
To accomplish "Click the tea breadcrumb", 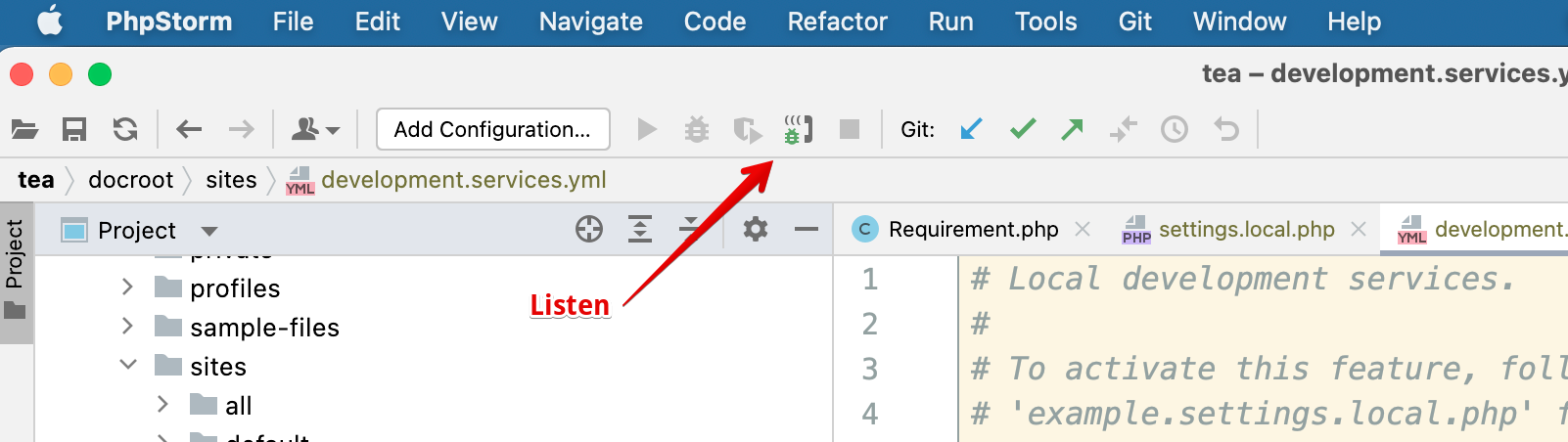I will click(x=36, y=180).
